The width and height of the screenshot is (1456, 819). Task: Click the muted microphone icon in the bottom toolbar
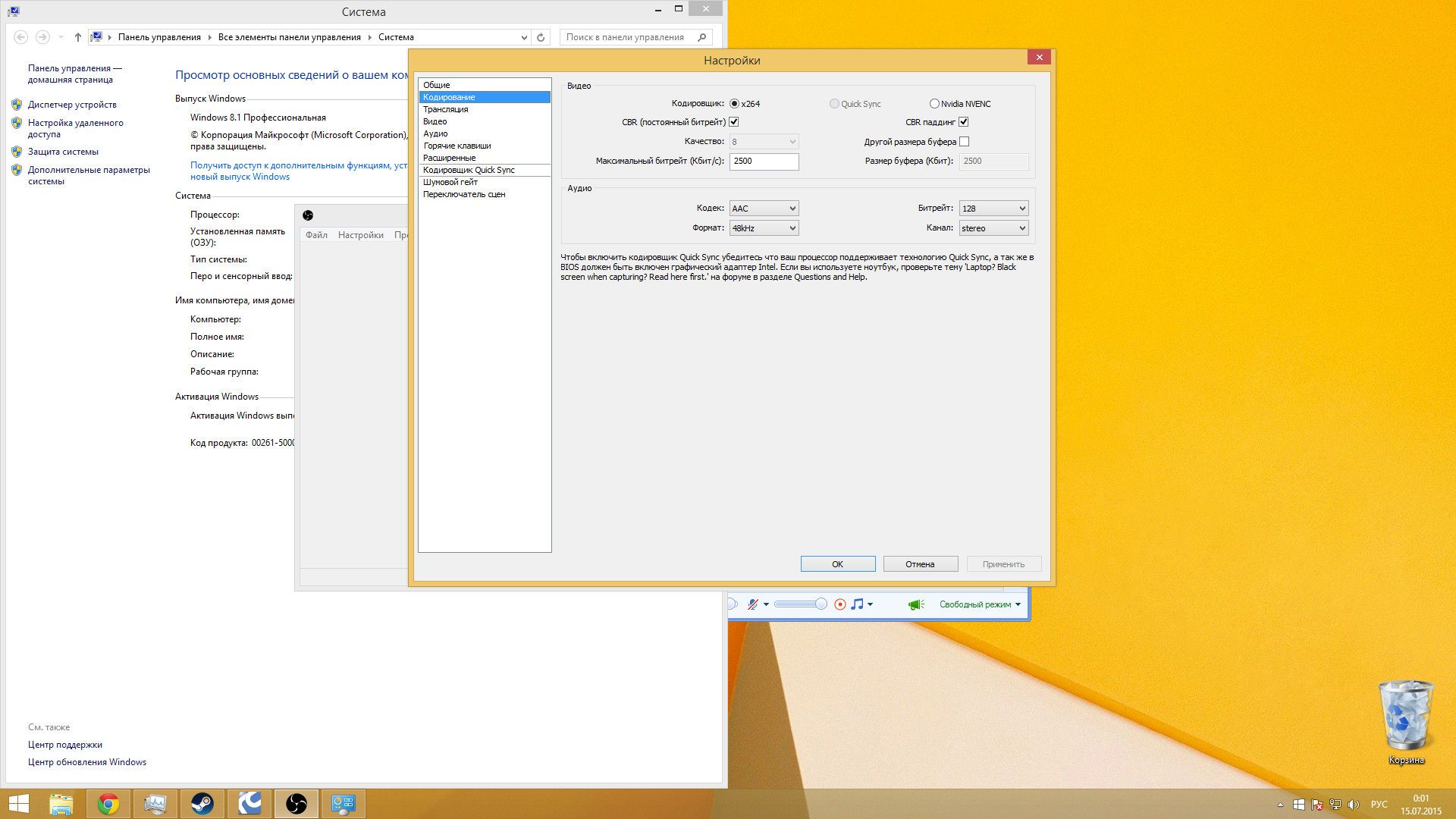coord(752,604)
